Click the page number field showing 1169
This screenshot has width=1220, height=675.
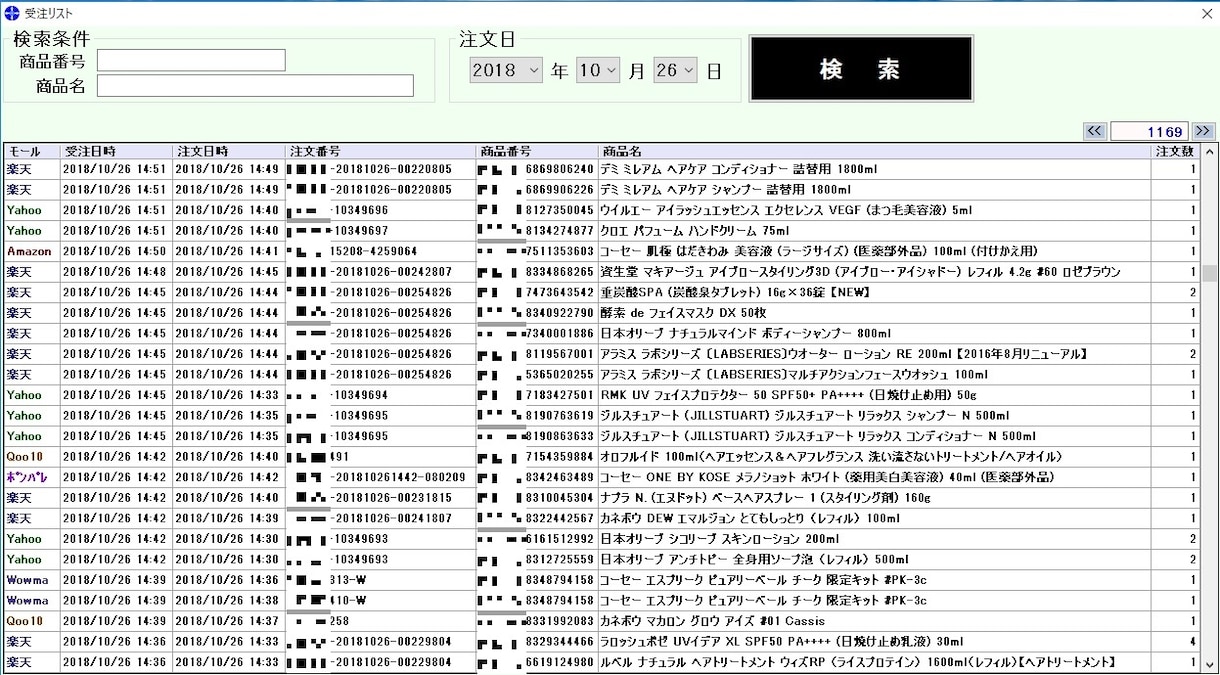point(1149,131)
